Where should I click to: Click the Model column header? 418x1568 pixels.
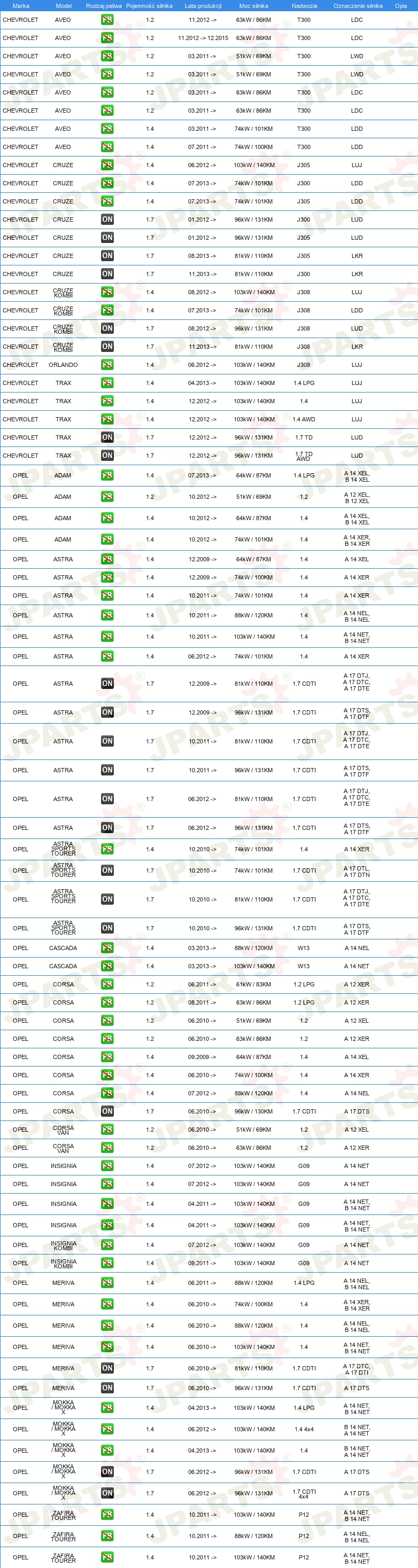64,5
